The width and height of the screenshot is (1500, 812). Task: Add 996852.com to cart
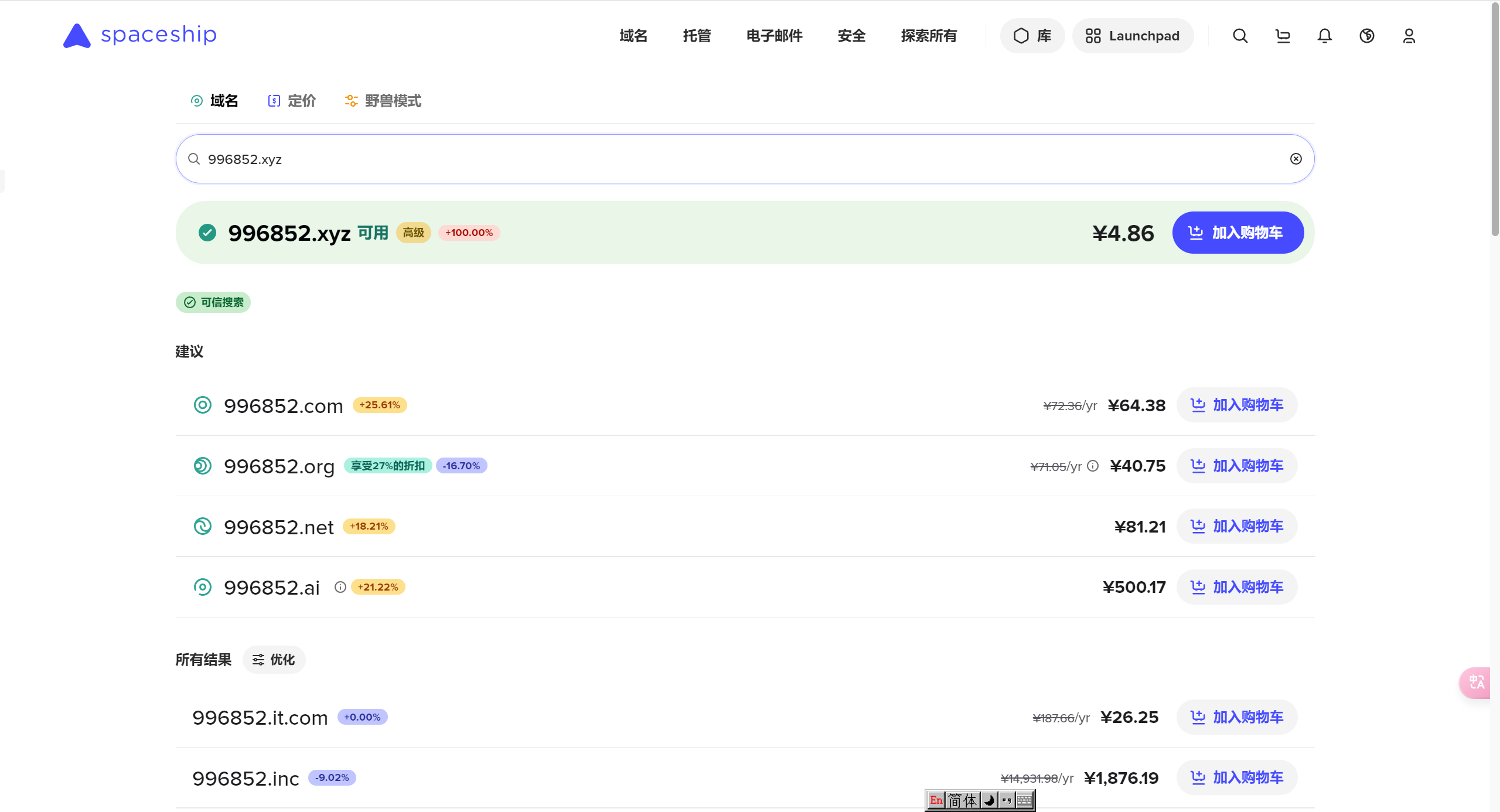(x=1237, y=405)
